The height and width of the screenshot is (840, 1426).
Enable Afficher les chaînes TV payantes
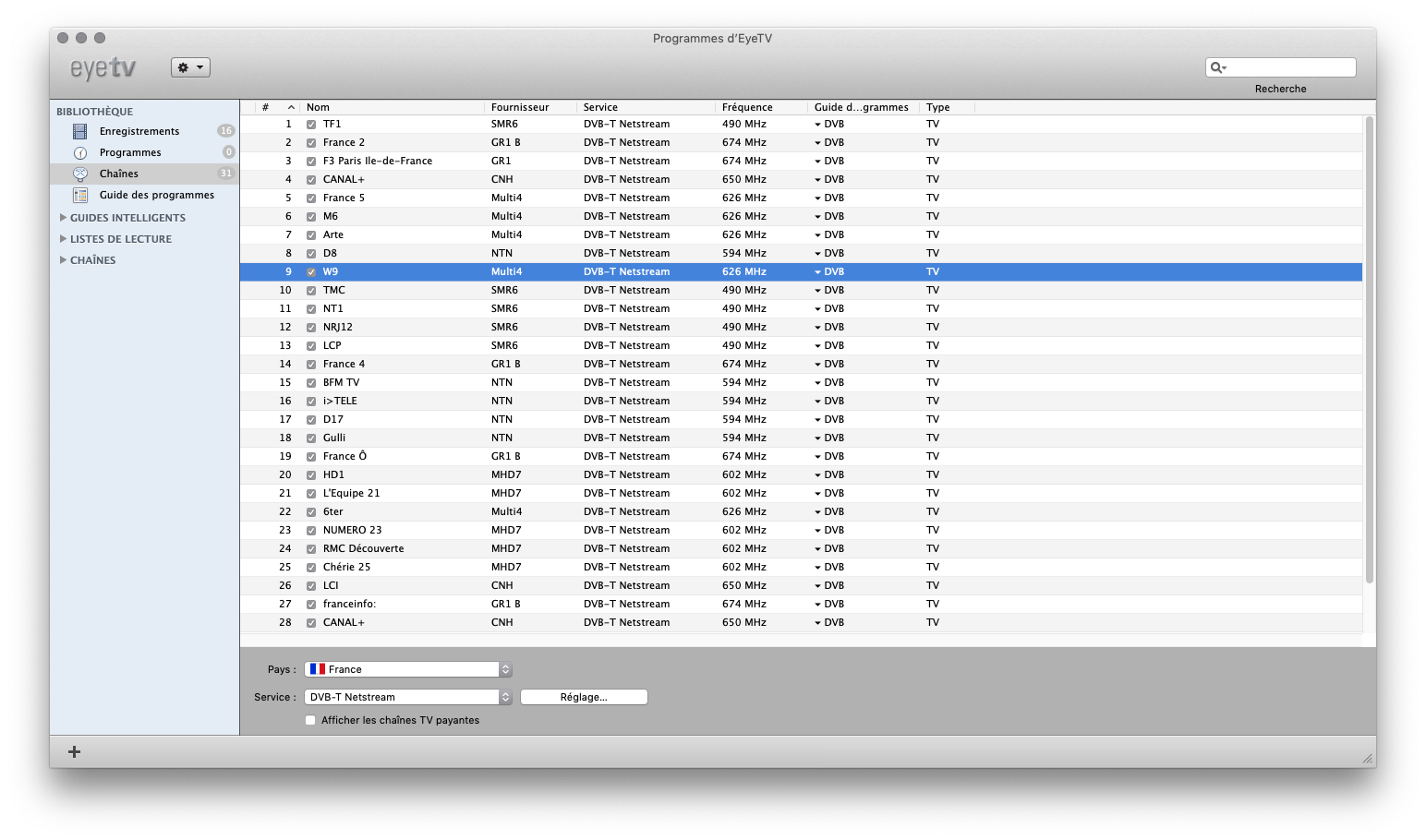tap(310, 720)
